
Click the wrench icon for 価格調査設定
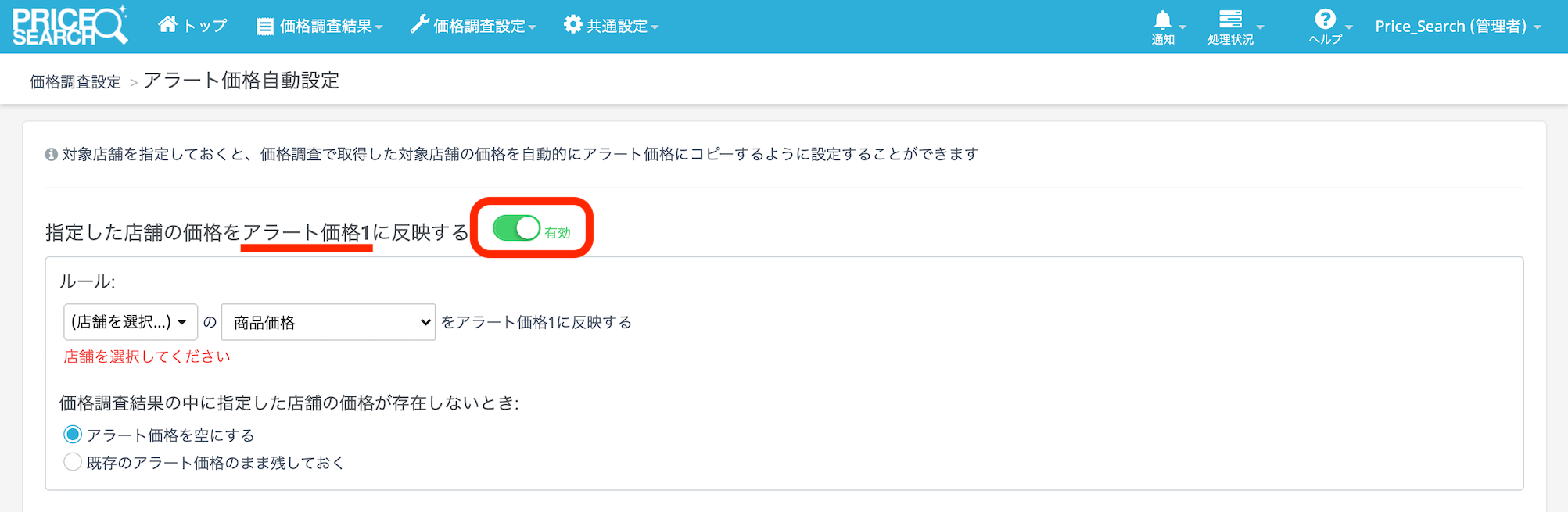click(x=419, y=25)
